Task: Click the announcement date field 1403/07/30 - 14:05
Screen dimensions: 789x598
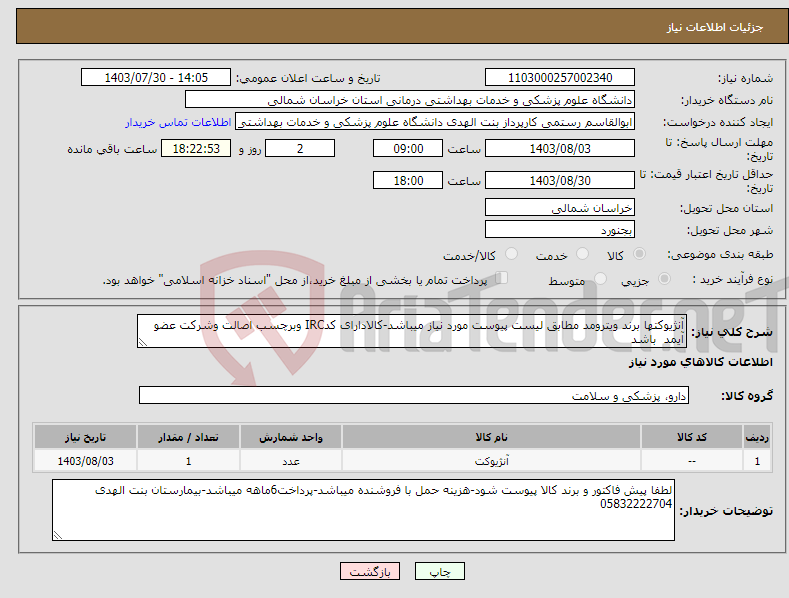Action: pyautogui.click(x=156, y=78)
